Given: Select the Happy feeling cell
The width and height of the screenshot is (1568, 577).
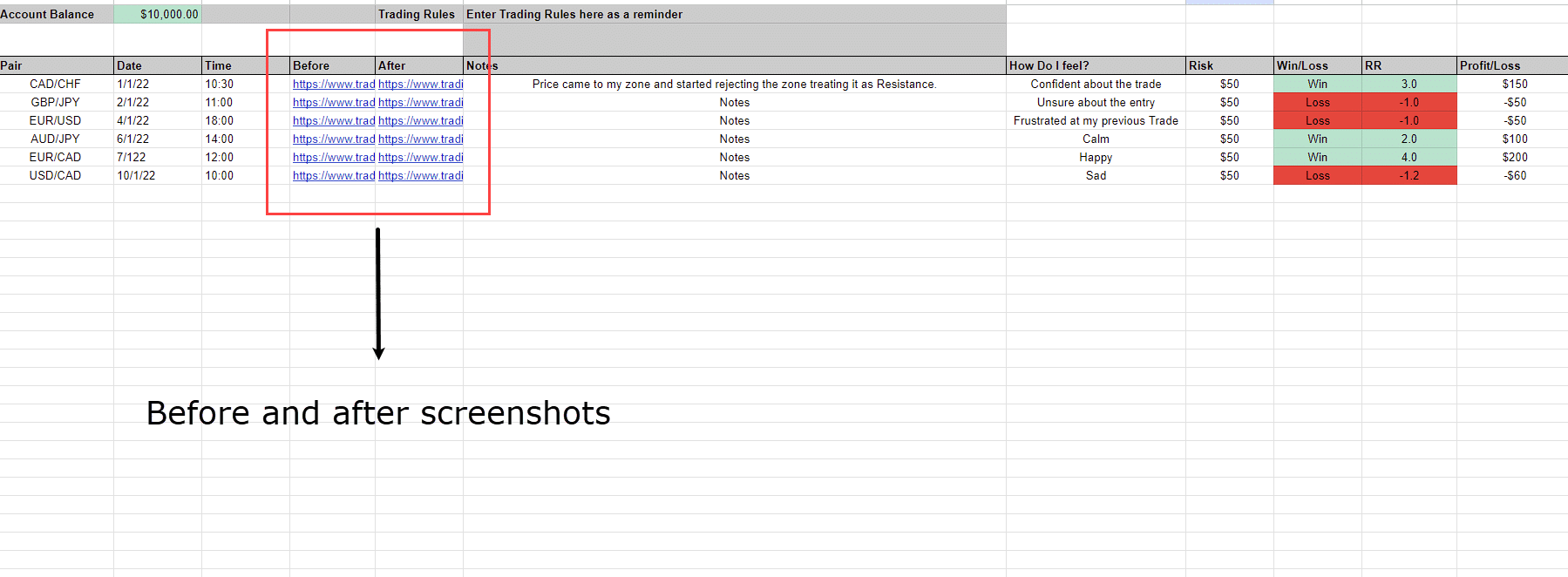Looking at the screenshot, I should pos(1096,158).
